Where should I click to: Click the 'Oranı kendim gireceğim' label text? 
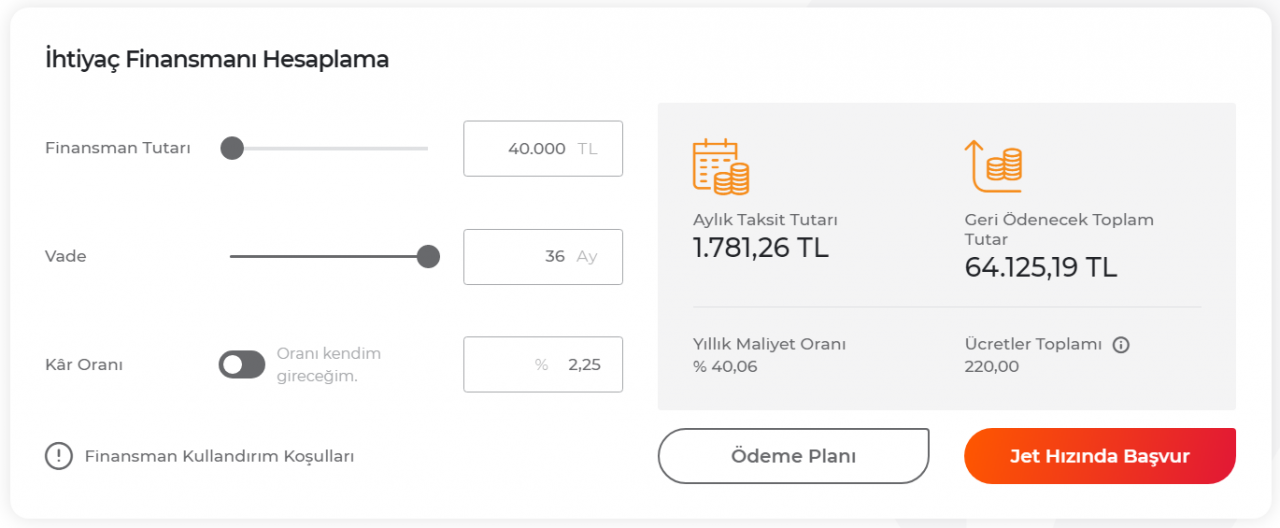point(328,365)
